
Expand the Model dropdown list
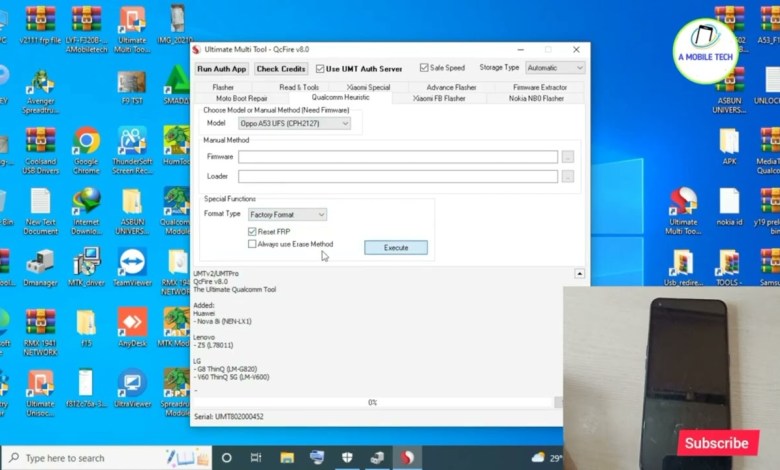pos(294,123)
